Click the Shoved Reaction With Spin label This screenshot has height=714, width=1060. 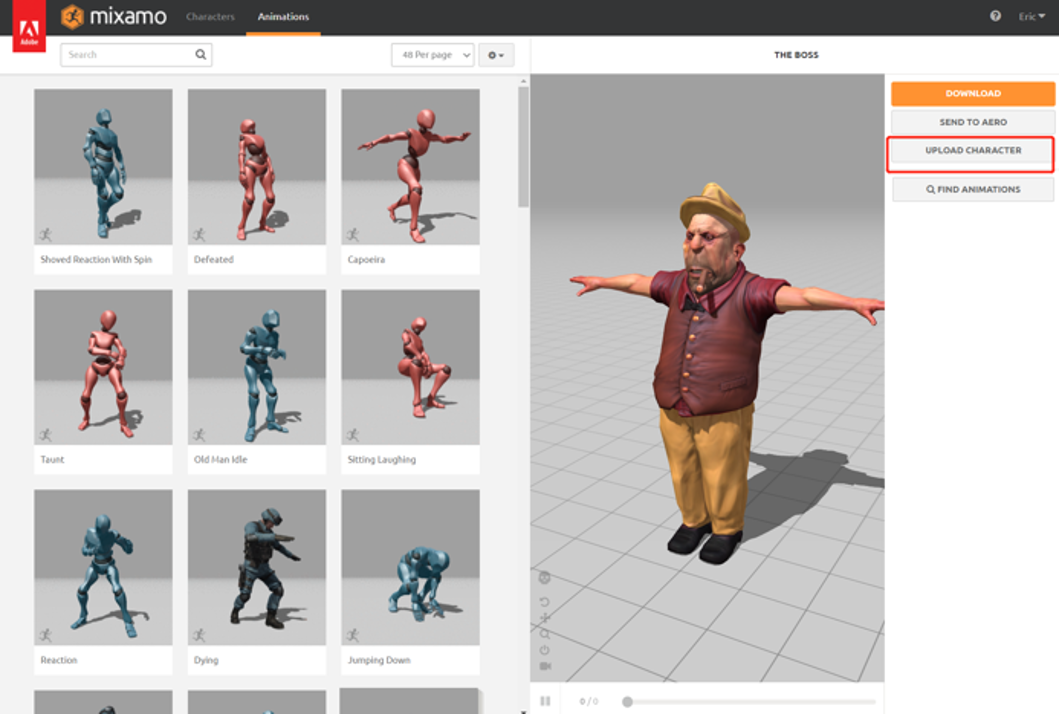pyautogui.click(x=96, y=260)
